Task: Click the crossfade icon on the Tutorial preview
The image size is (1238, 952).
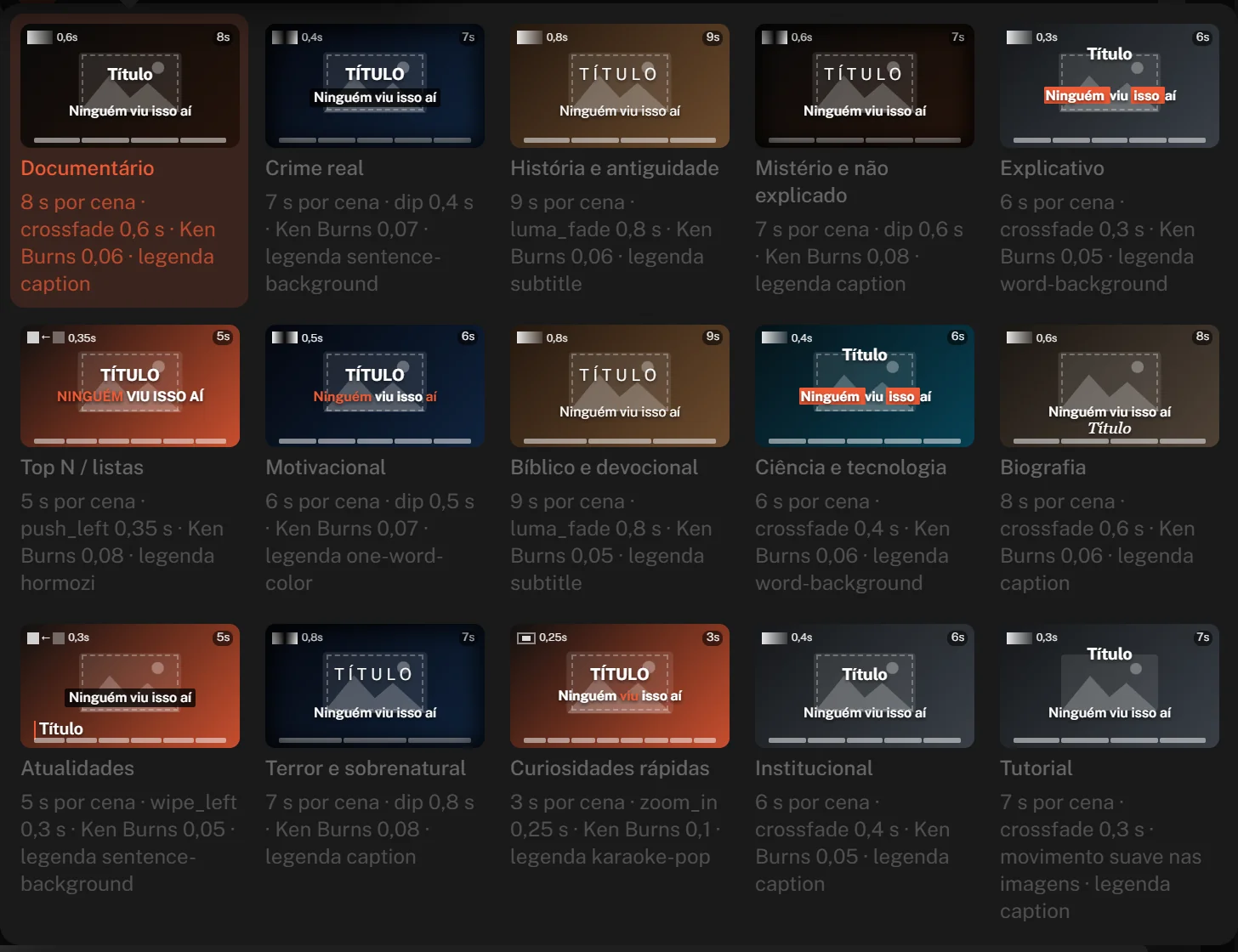Action: [x=1019, y=637]
